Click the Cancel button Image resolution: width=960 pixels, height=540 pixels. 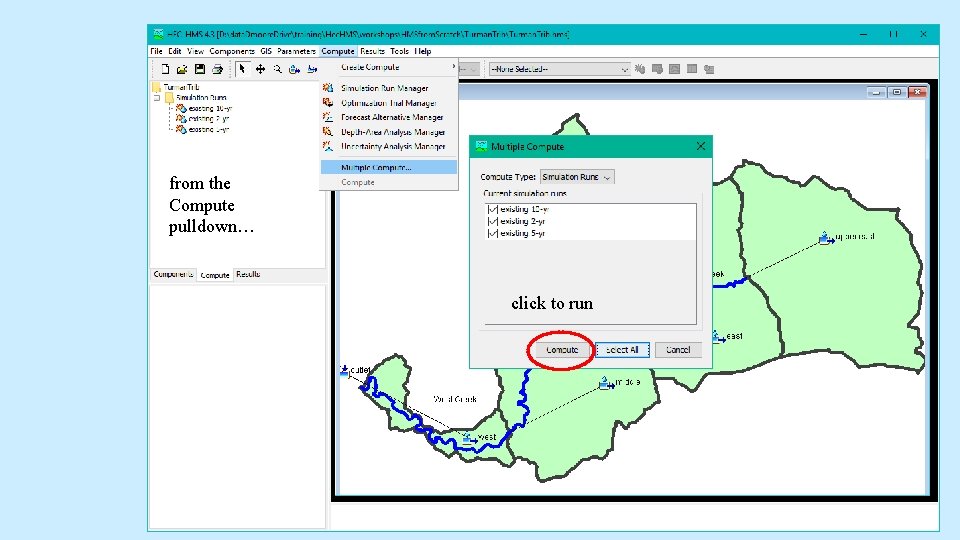[678, 350]
